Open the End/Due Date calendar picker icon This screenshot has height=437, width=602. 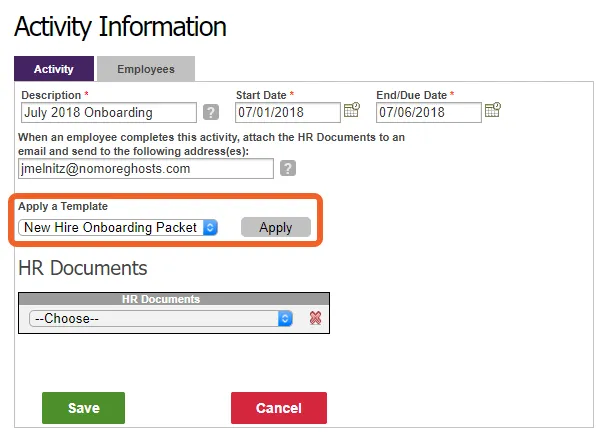coord(493,110)
